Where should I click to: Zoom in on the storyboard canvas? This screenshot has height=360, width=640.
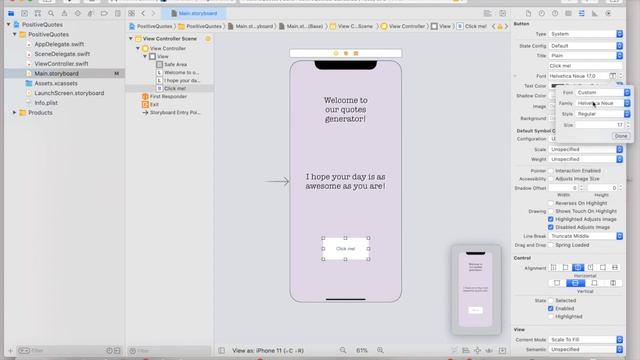(380, 350)
